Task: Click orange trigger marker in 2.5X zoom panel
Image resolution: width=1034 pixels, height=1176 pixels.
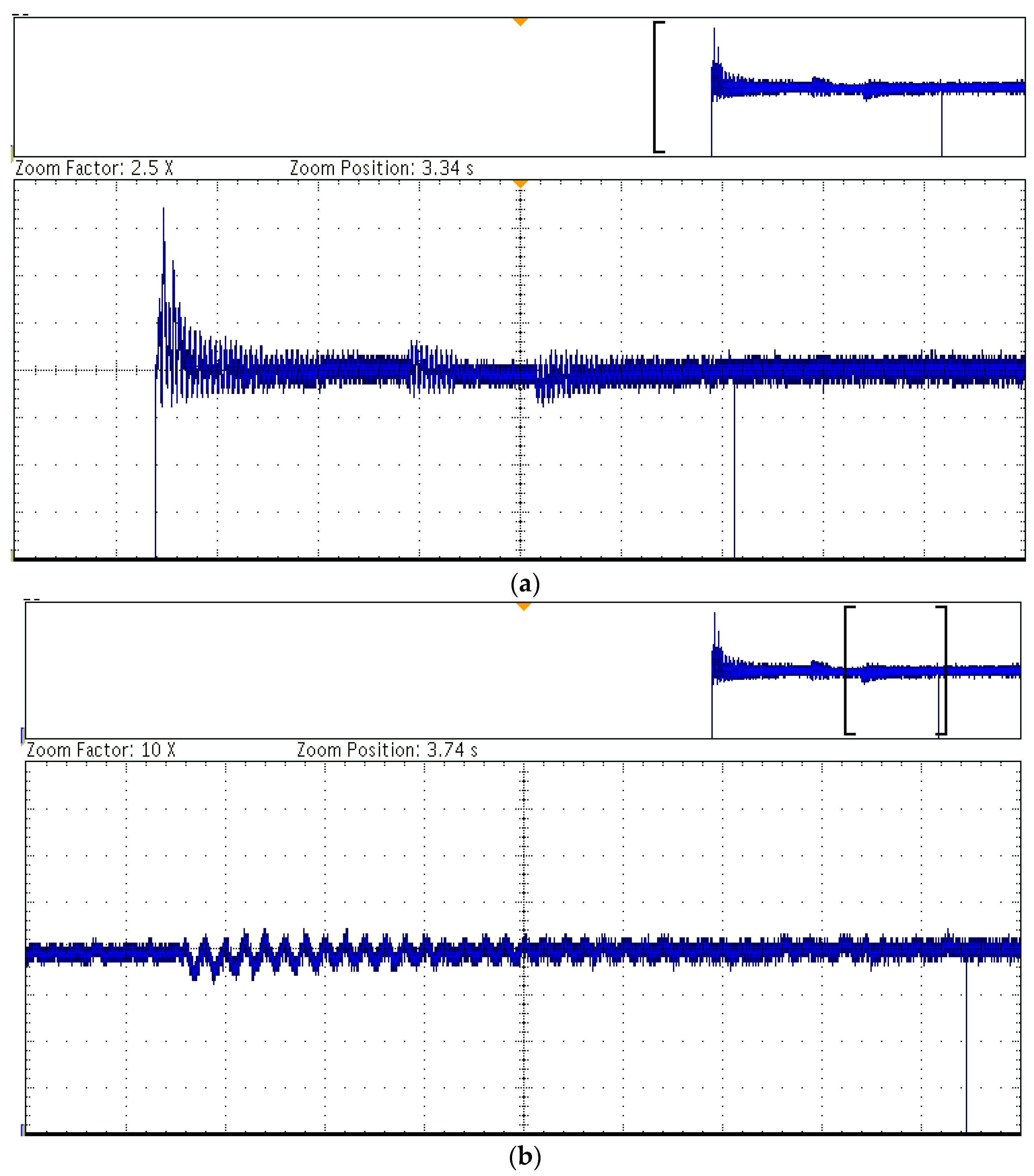Action: pos(520,184)
